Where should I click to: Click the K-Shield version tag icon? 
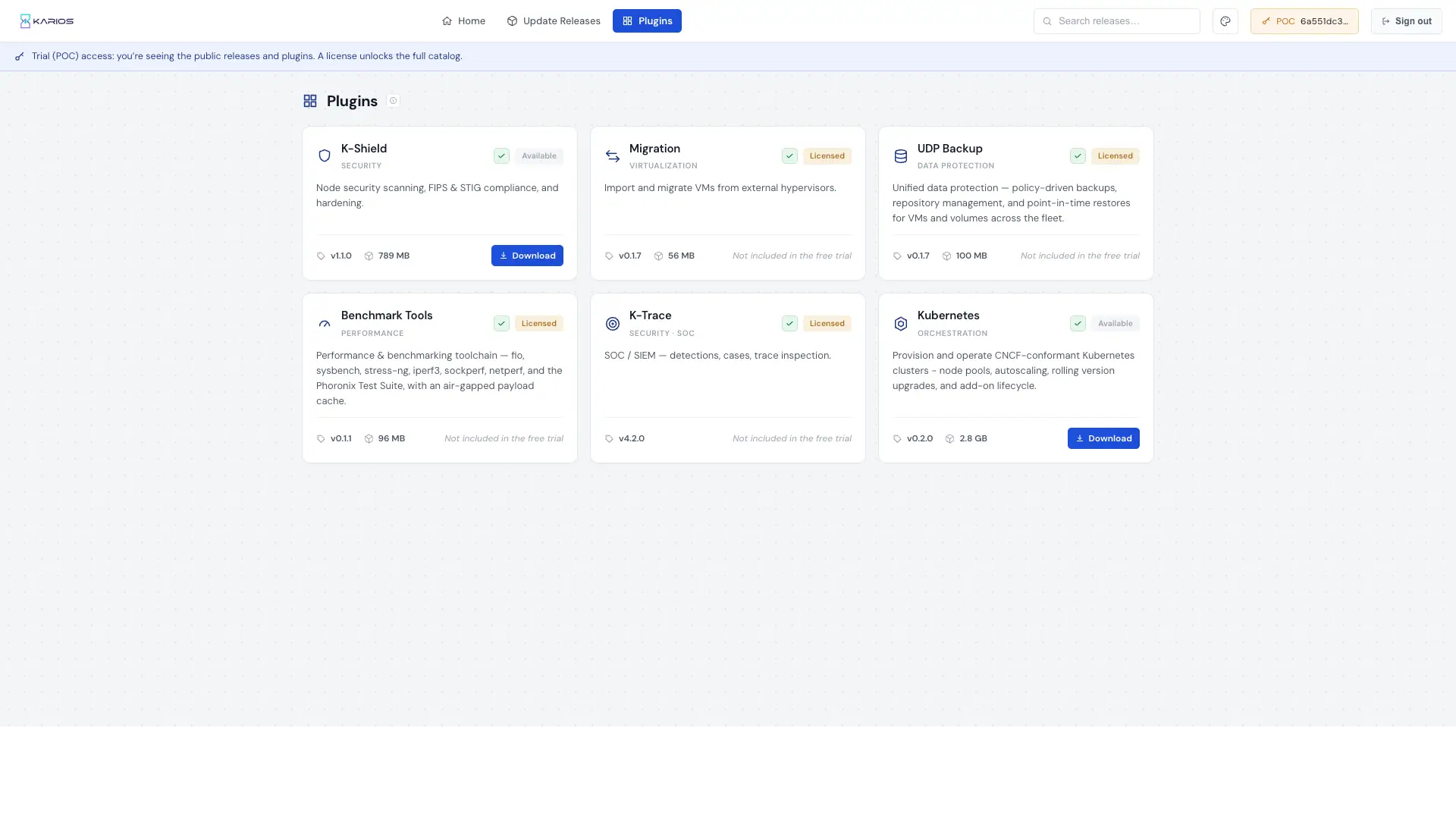pos(321,256)
